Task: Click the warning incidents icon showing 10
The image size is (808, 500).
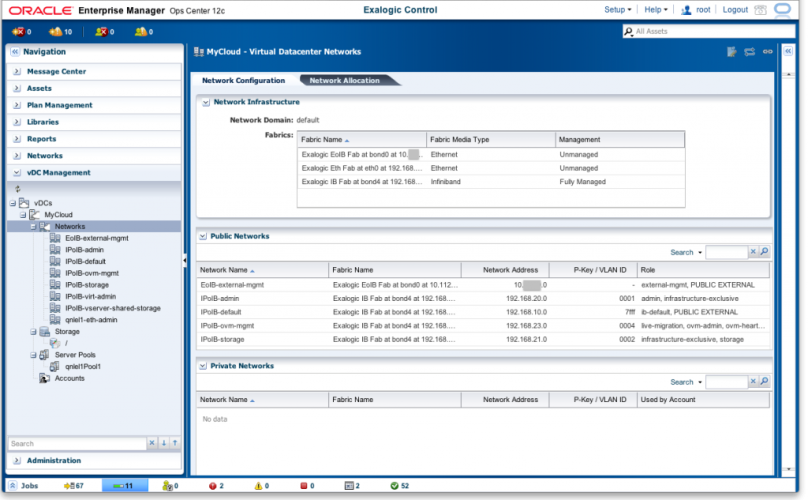Action: [x=55, y=31]
